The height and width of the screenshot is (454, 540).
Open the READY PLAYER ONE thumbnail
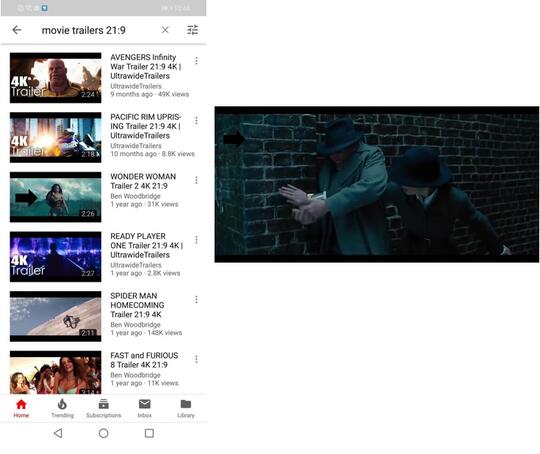[x=55, y=256]
